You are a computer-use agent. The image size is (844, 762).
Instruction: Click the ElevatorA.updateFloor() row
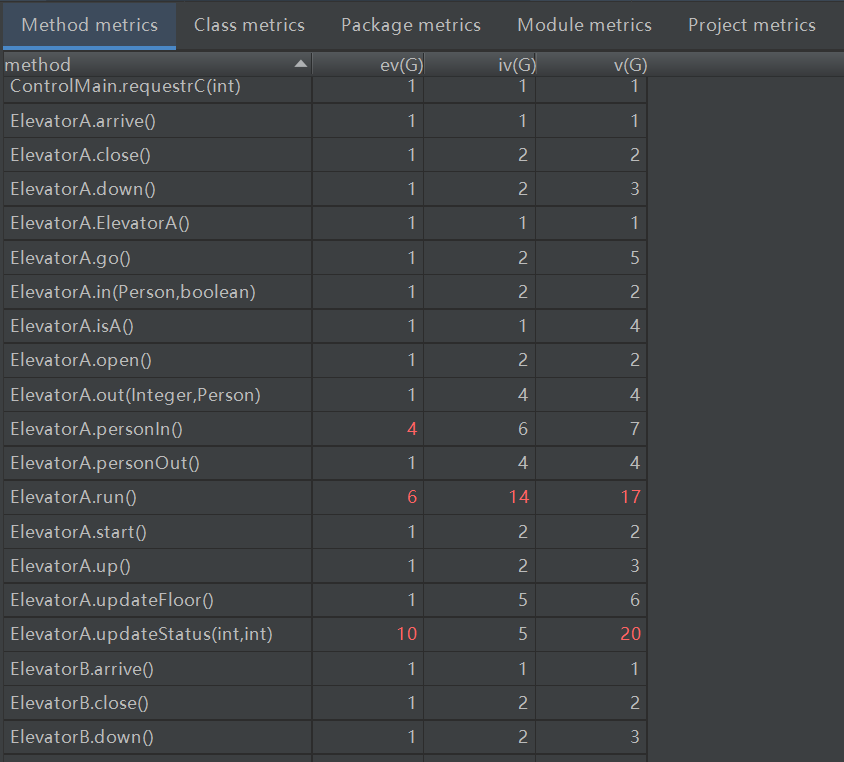pos(112,600)
